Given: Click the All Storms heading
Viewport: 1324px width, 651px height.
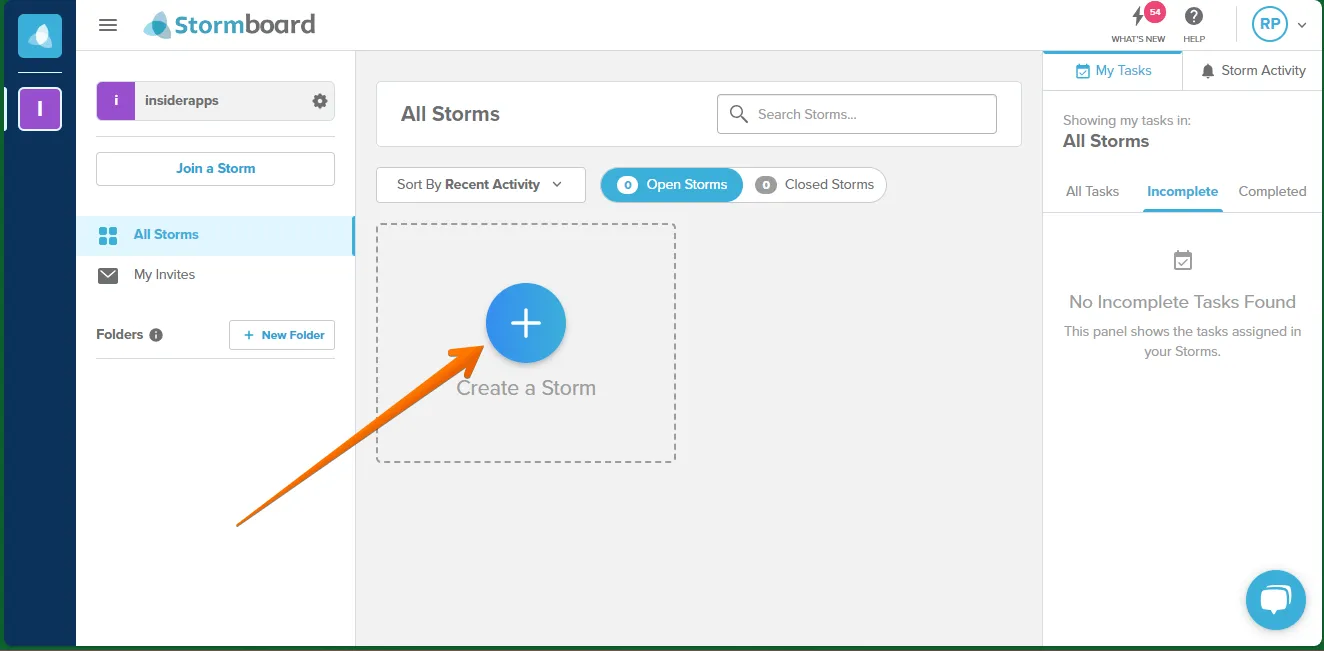Looking at the screenshot, I should point(450,114).
